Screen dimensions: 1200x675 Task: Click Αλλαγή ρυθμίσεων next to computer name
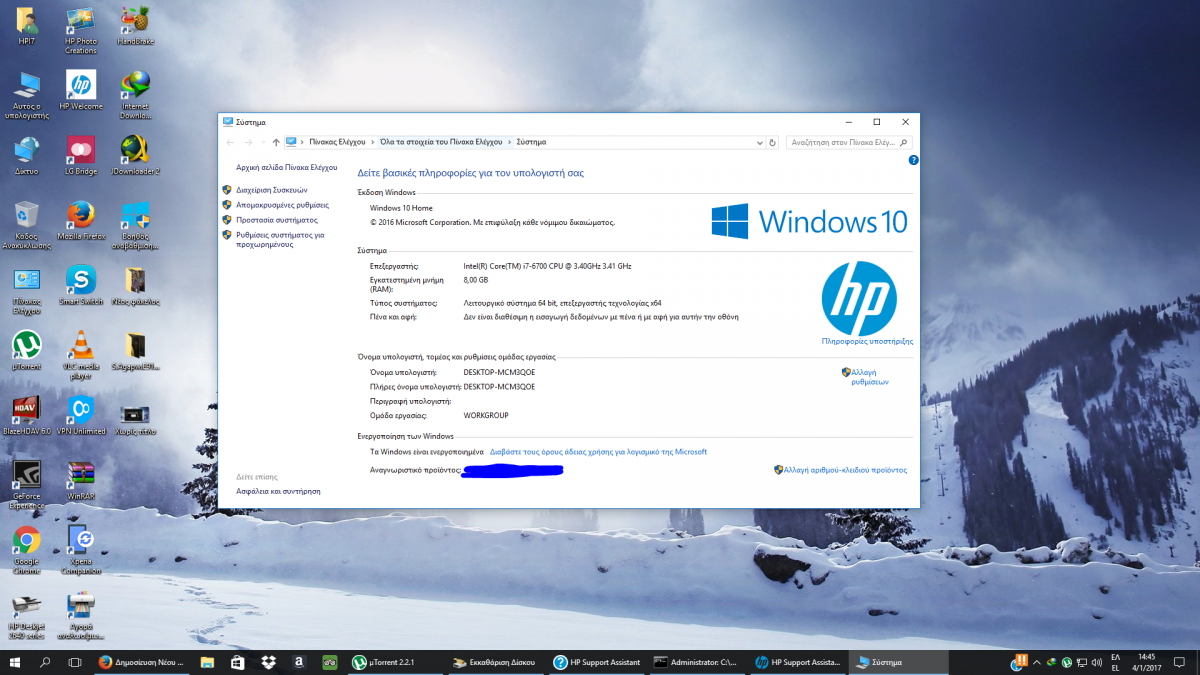click(870, 377)
